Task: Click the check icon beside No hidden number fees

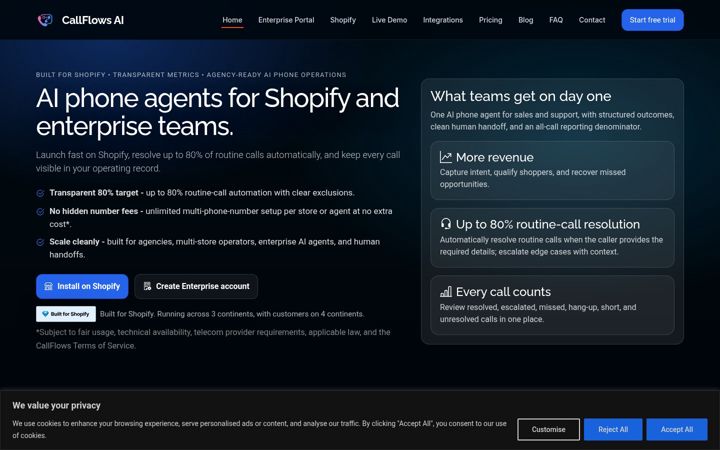Action: [x=40, y=212]
